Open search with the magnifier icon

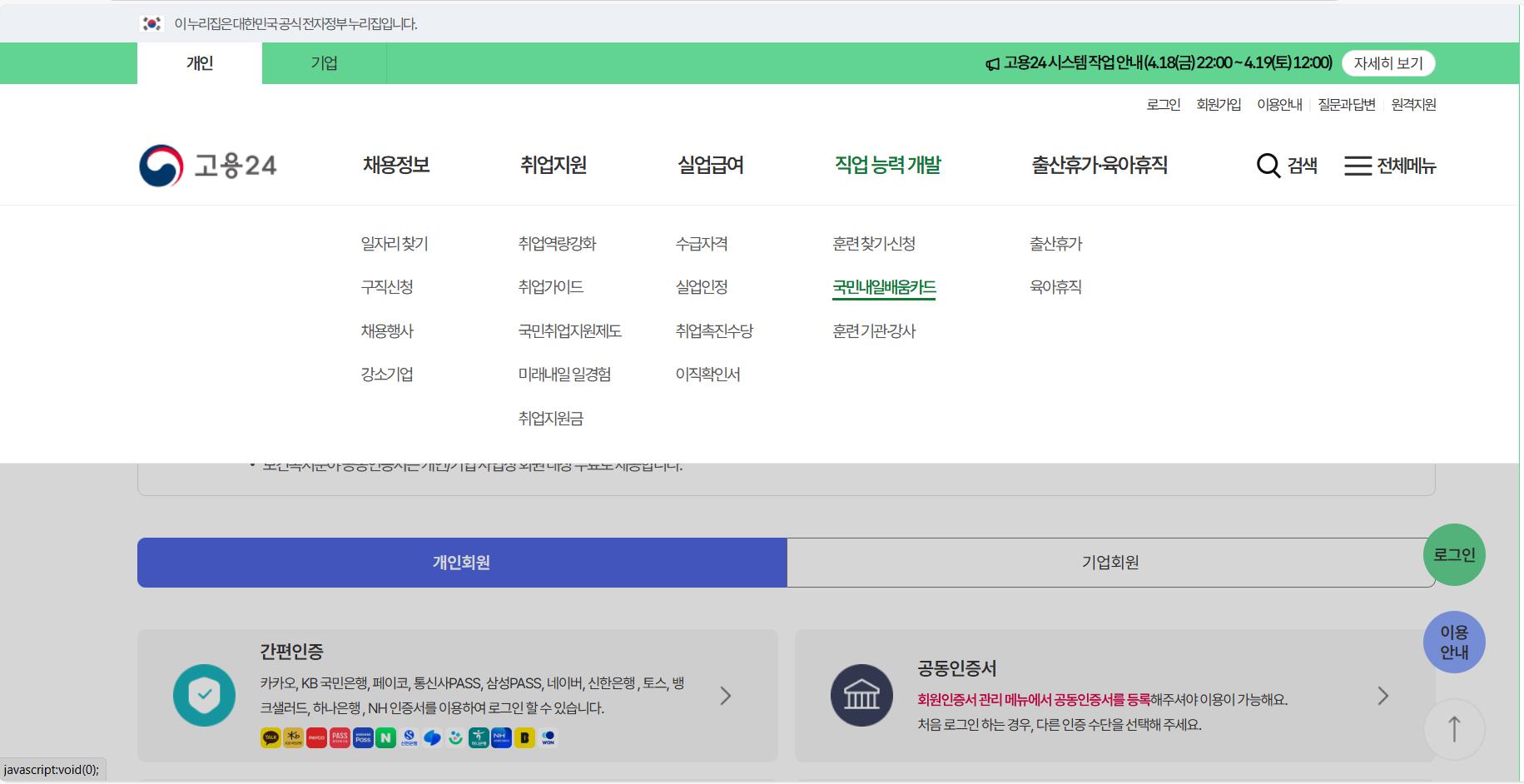1268,166
